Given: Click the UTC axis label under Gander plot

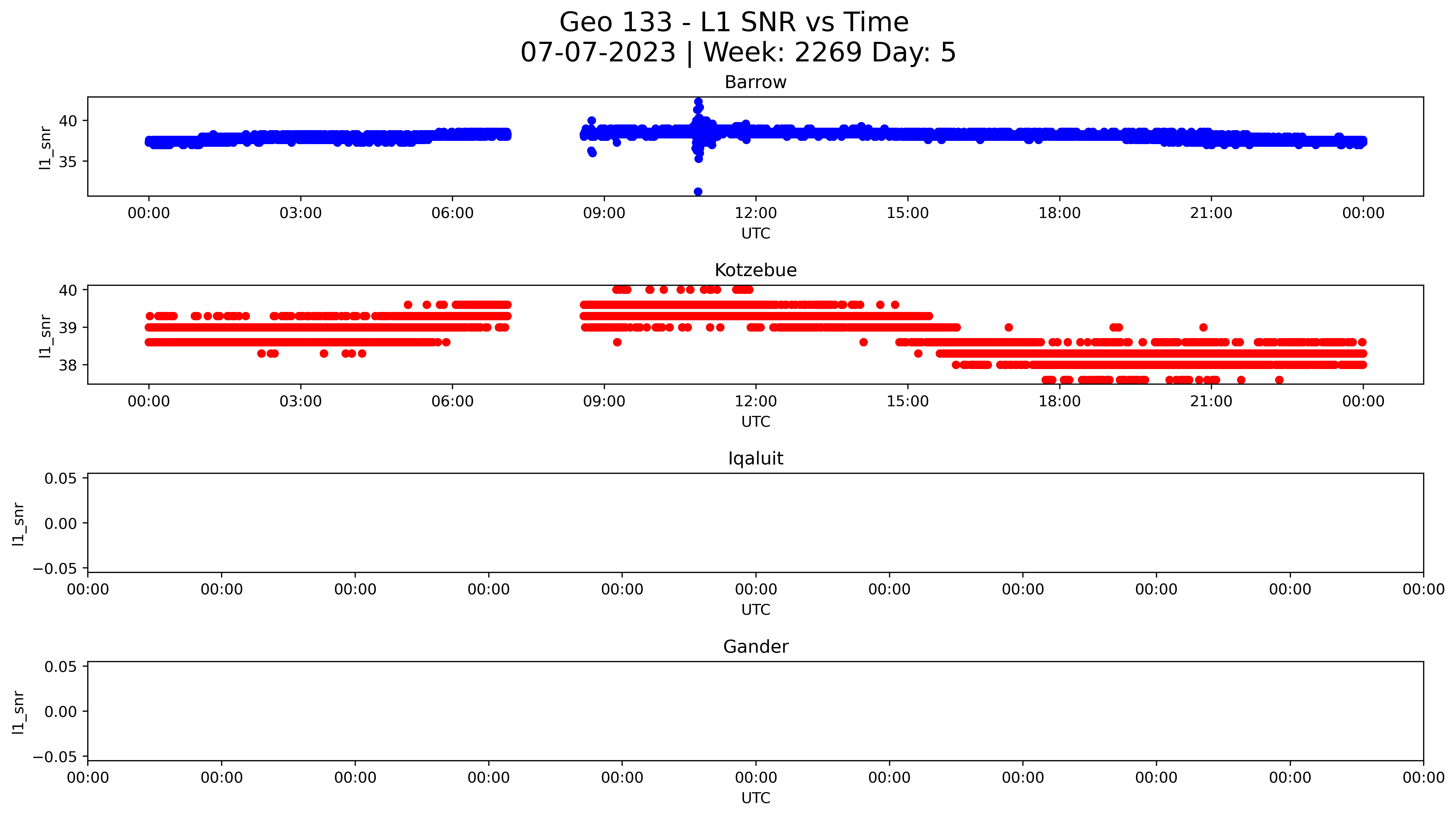Looking at the screenshot, I should coord(755,798).
